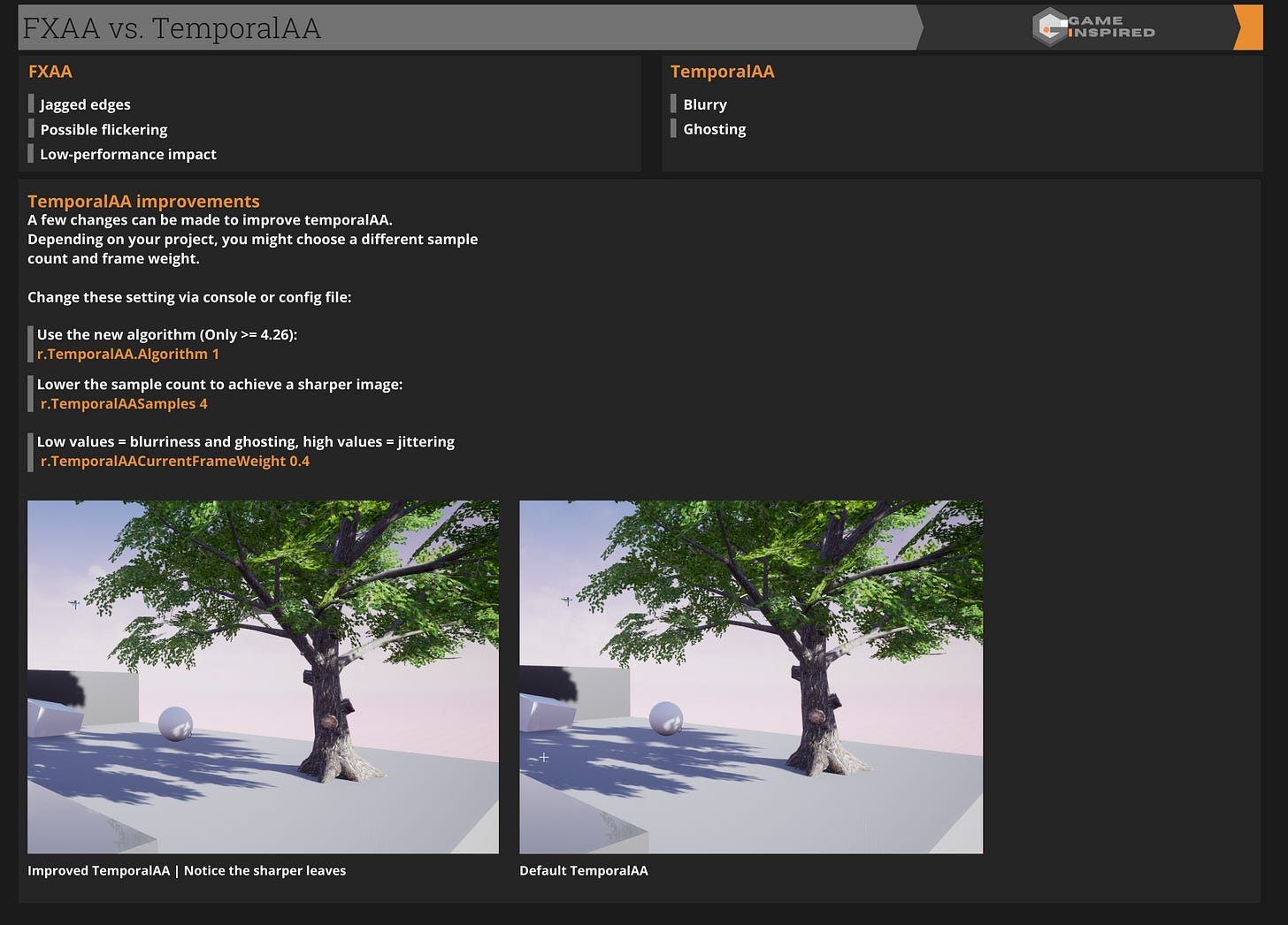Open the TemporalAA improvements heading

tap(144, 201)
